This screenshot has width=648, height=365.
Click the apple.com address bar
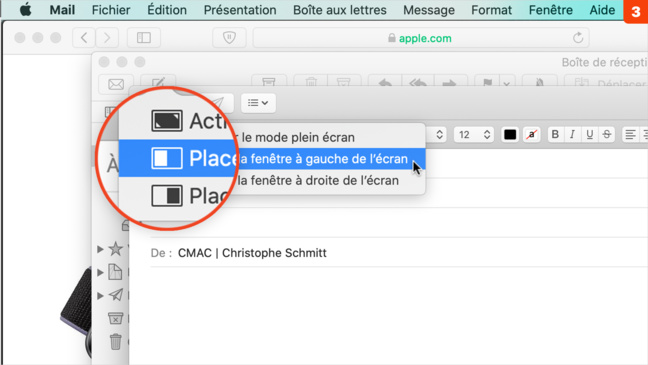(x=421, y=38)
